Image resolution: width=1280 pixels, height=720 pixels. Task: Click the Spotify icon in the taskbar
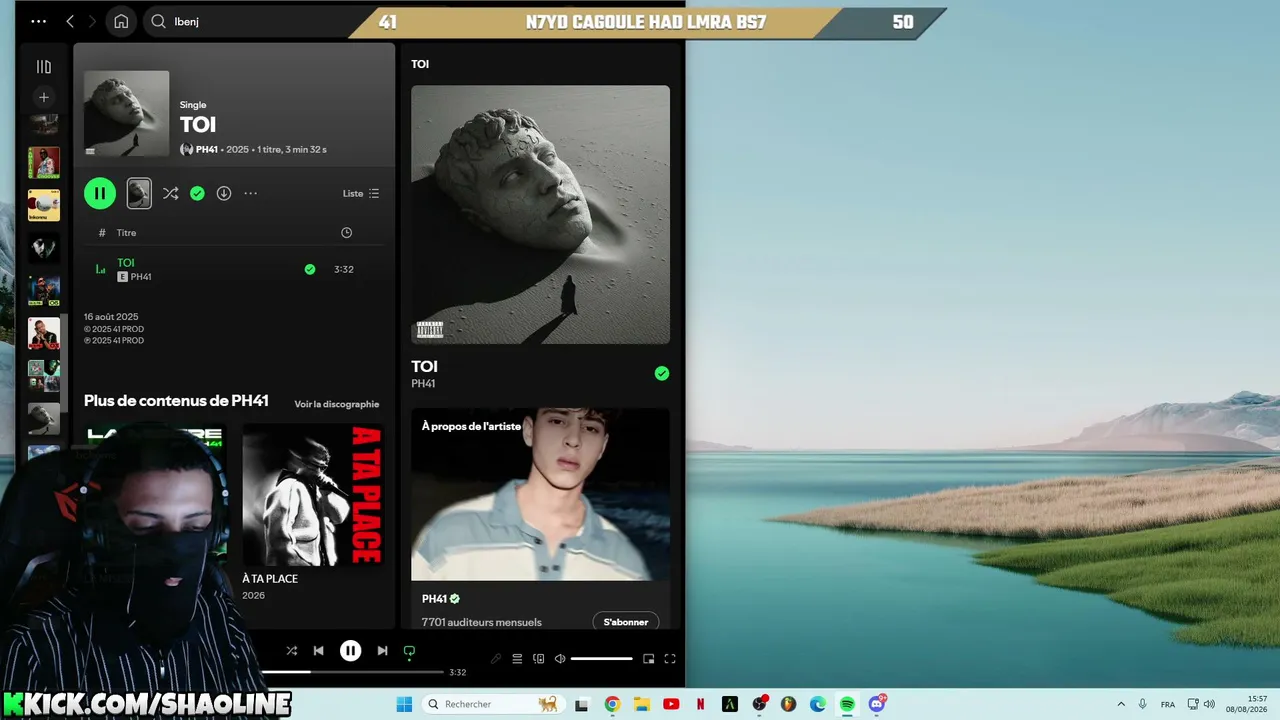pos(847,704)
